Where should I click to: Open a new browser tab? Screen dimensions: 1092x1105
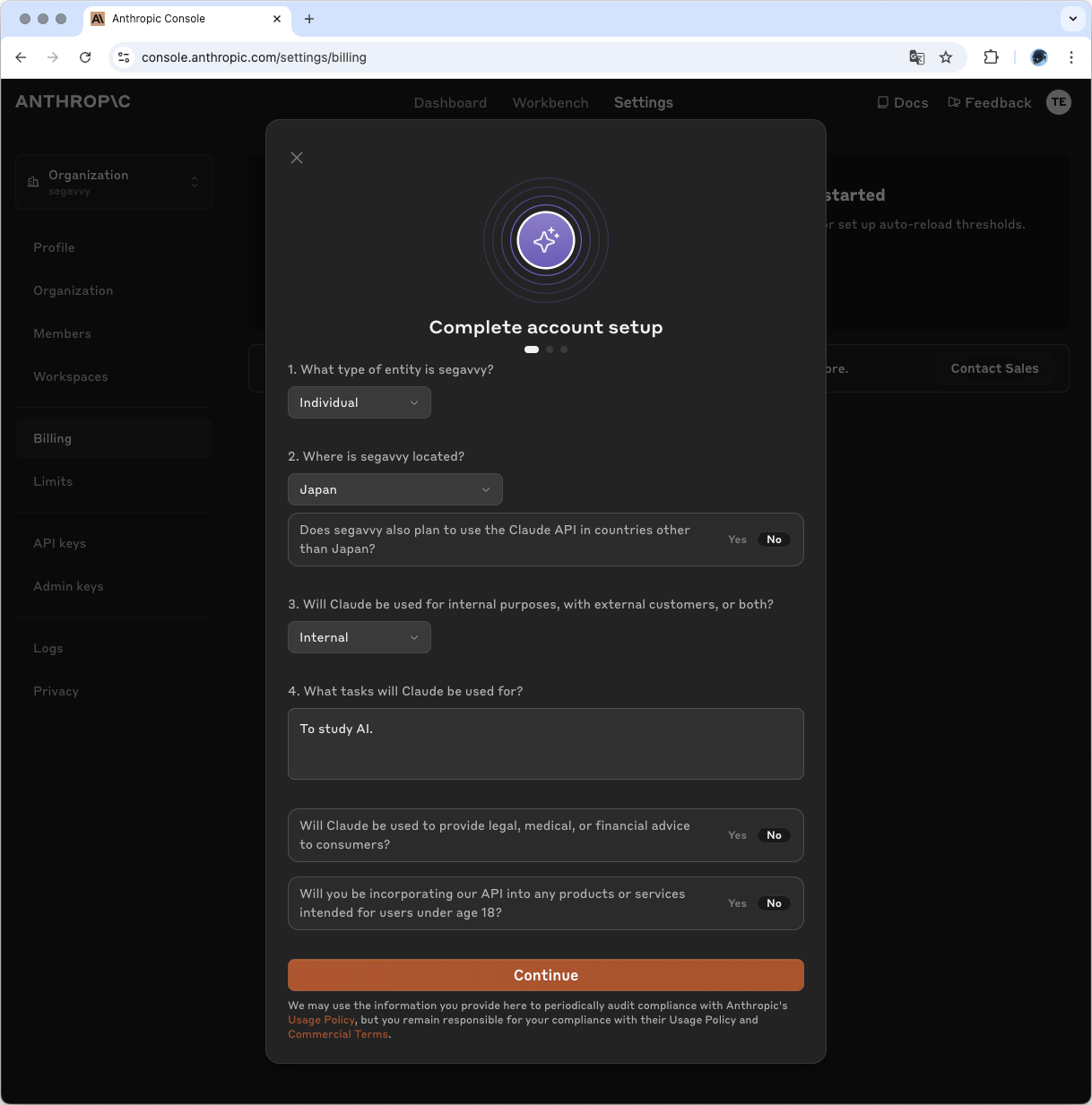pos(309,19)
